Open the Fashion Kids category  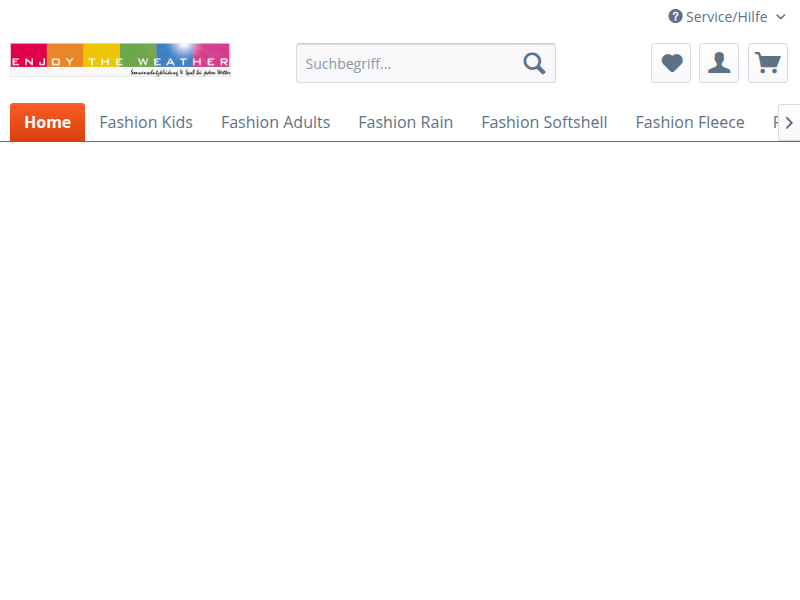146,122
